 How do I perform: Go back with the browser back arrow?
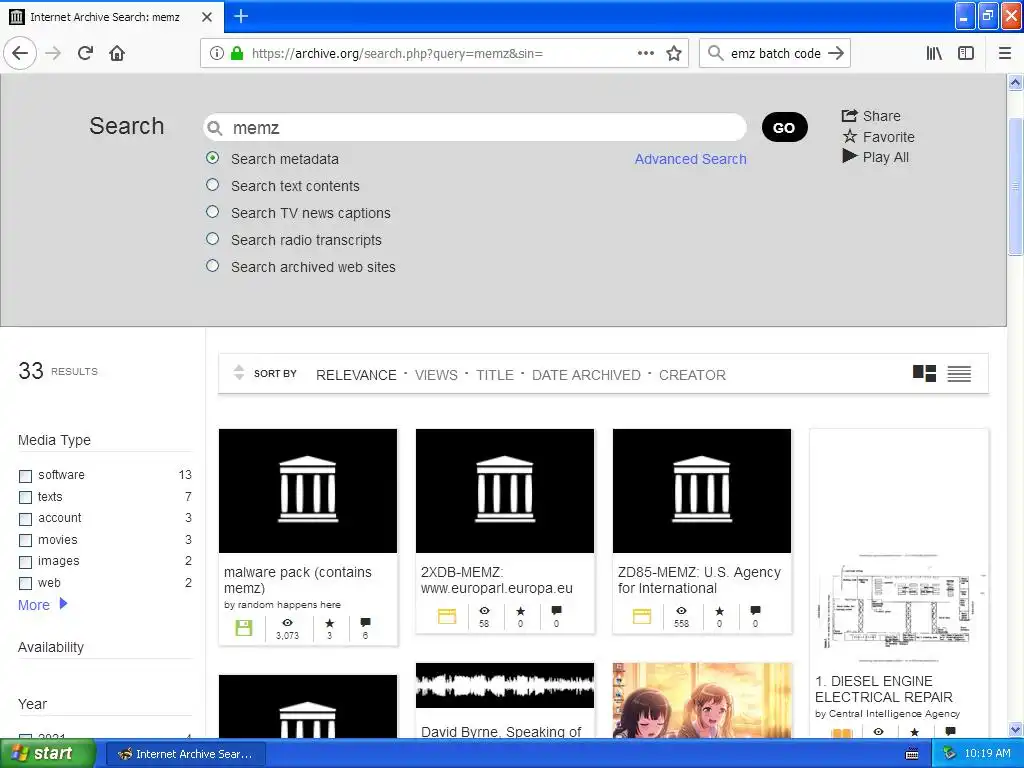(20, 53)
